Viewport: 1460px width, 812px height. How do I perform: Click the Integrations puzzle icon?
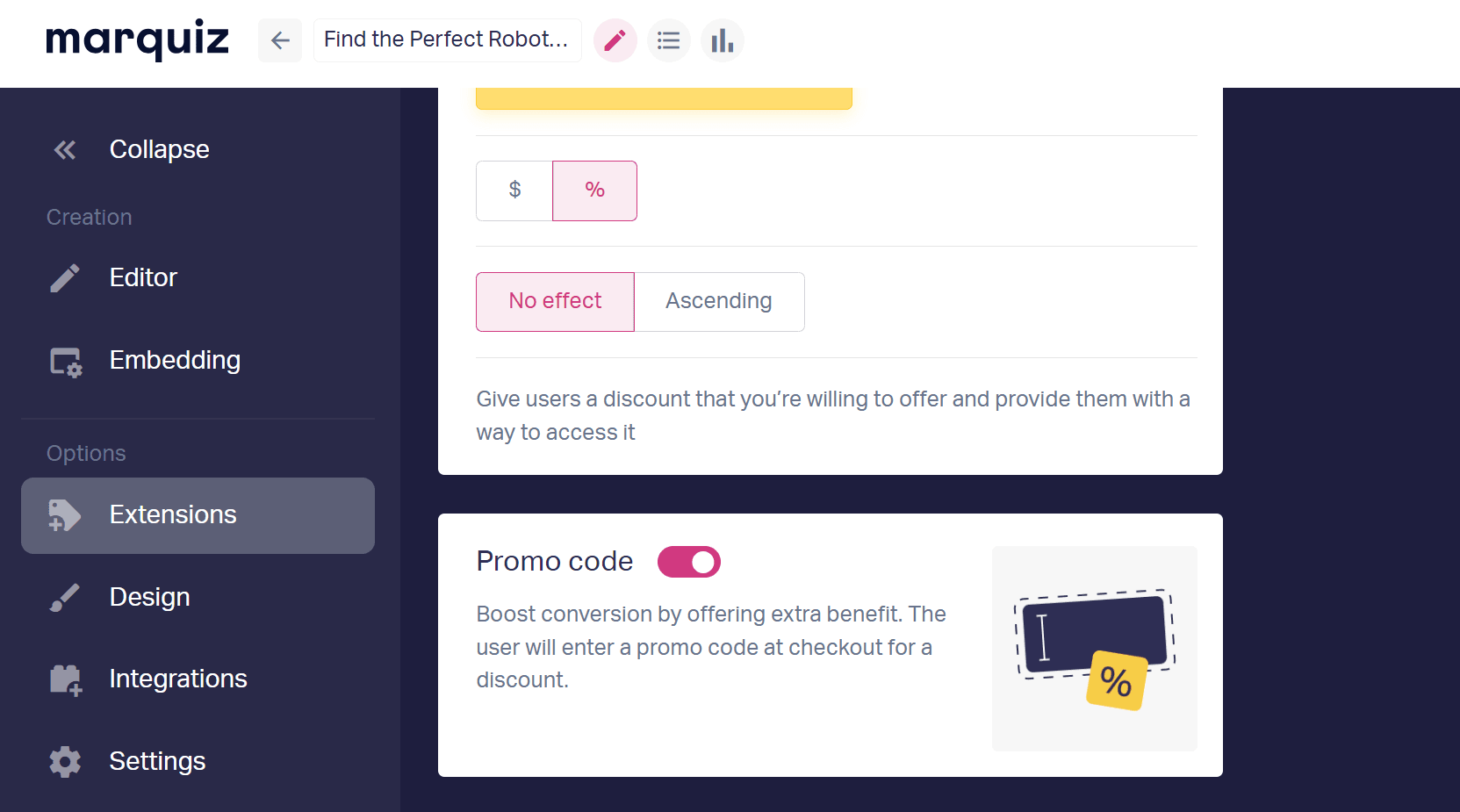[66, 679]
